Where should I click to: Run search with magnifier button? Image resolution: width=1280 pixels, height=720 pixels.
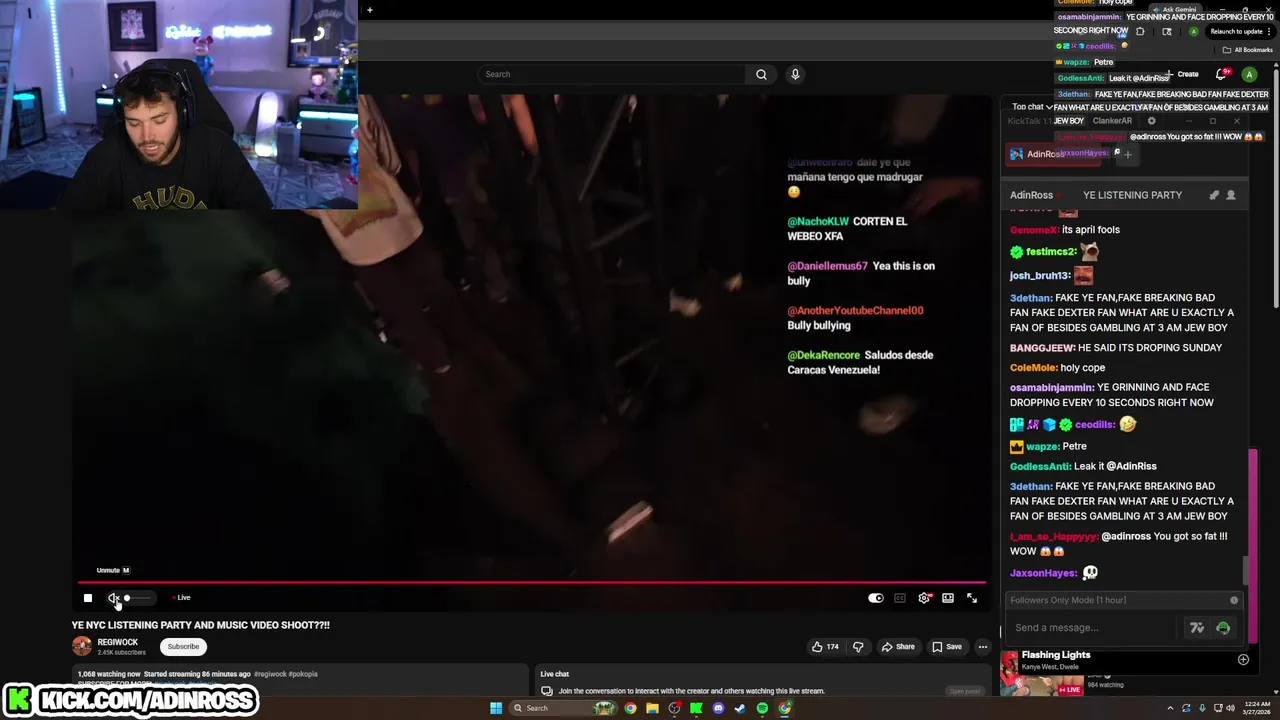tap(761, 74)
